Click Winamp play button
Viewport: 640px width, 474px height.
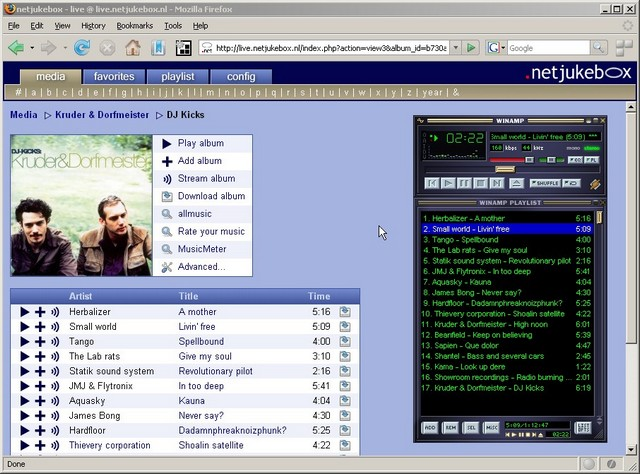click(448, 183)
